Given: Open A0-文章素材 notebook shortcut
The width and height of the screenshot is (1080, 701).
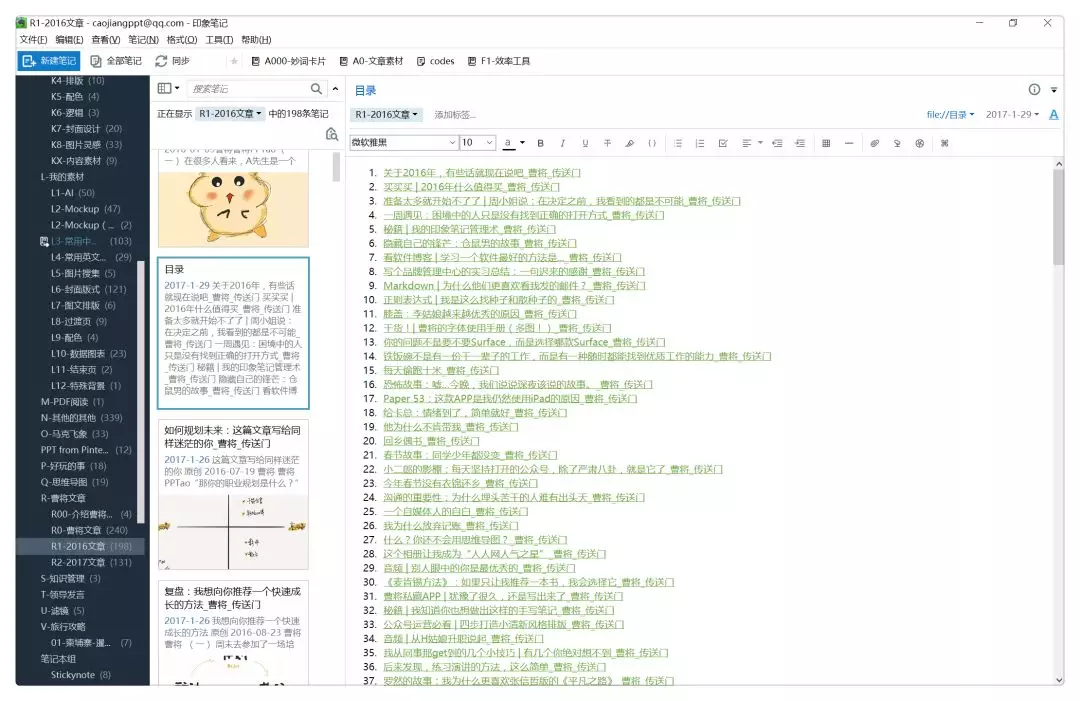Looking at the screenshot, I should (371, 61).
